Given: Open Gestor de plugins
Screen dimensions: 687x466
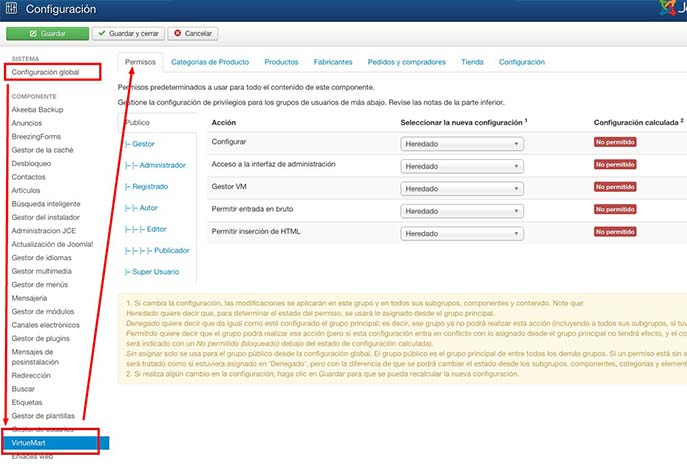Looking at the screenshot, I should click(40, 339).
